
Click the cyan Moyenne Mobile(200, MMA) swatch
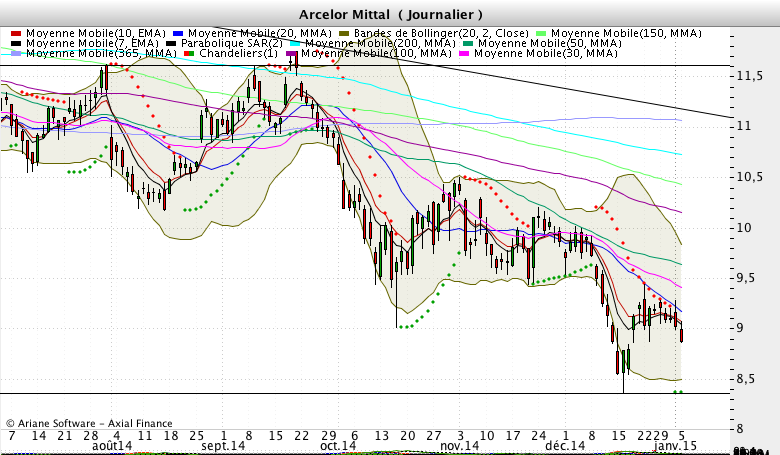click(x=295, y=44)
